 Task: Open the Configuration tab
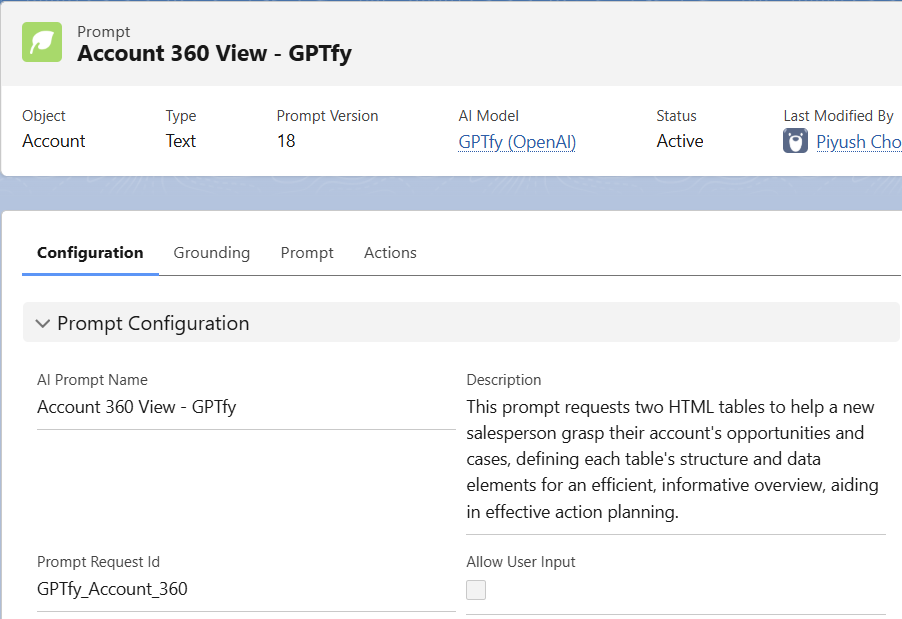(x=90, y=253)
